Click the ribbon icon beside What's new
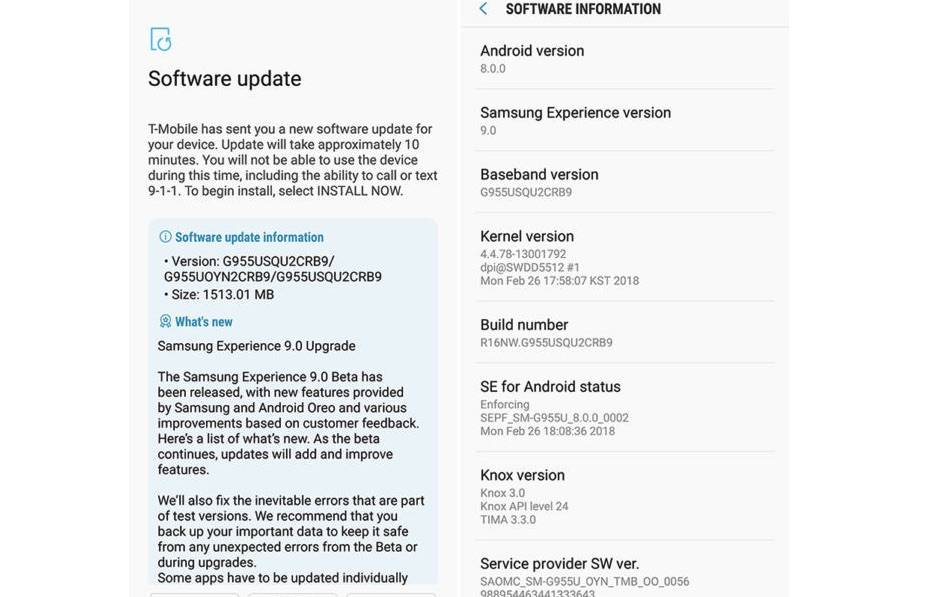927x597 pixels. pyautogui.click(x=166, y=322)
